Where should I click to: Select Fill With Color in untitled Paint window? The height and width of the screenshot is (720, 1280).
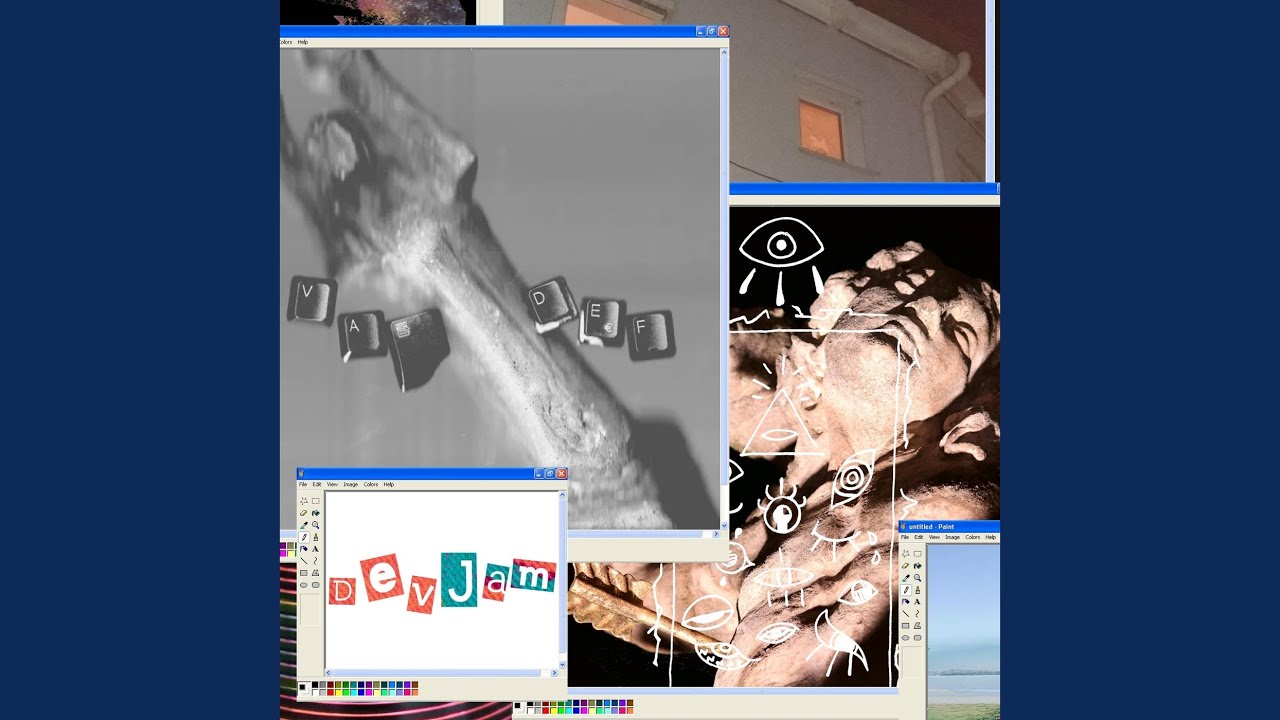point(918,566)
